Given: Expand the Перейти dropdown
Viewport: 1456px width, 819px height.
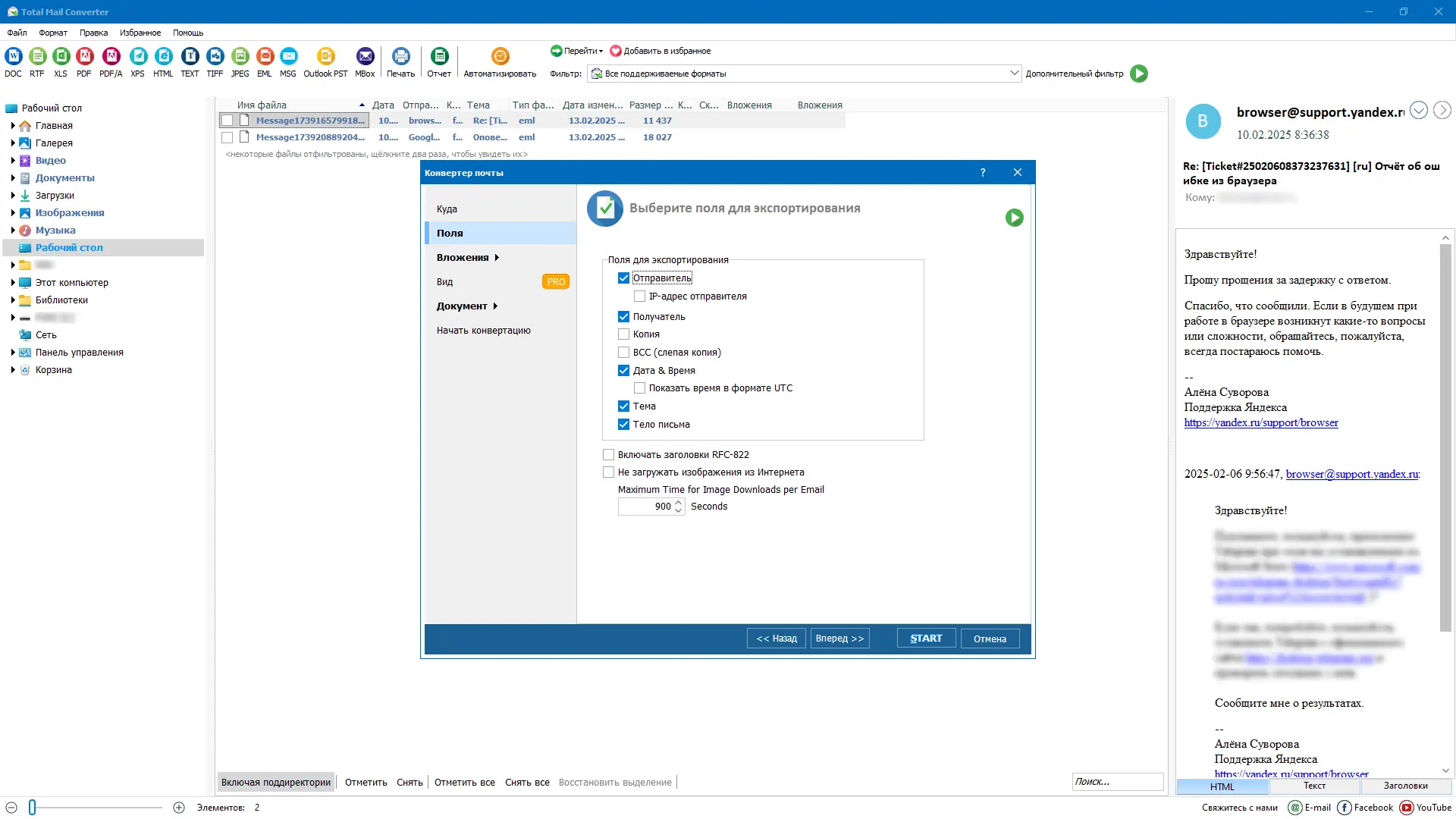Looking at the screenshot, I should (582, 51).
